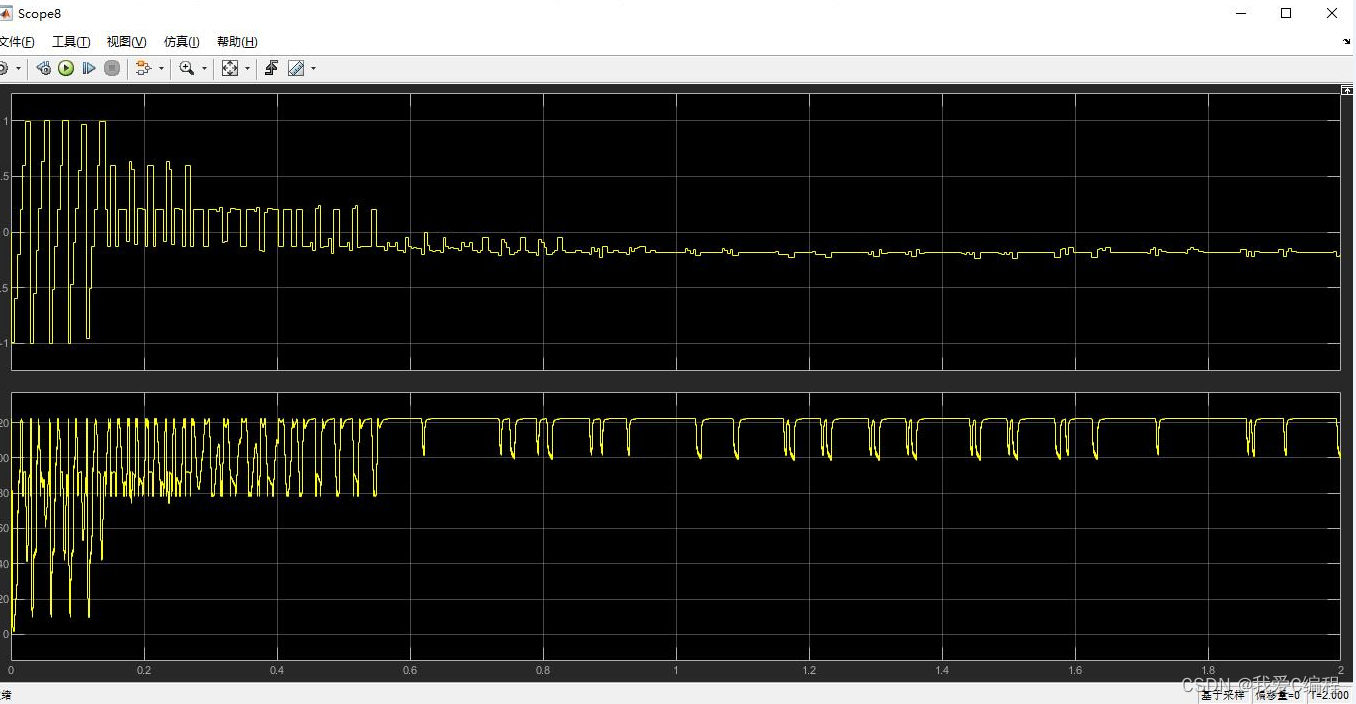Open the scale axes dropdown arrow
1356x704 pixels.
click(247, 69)
